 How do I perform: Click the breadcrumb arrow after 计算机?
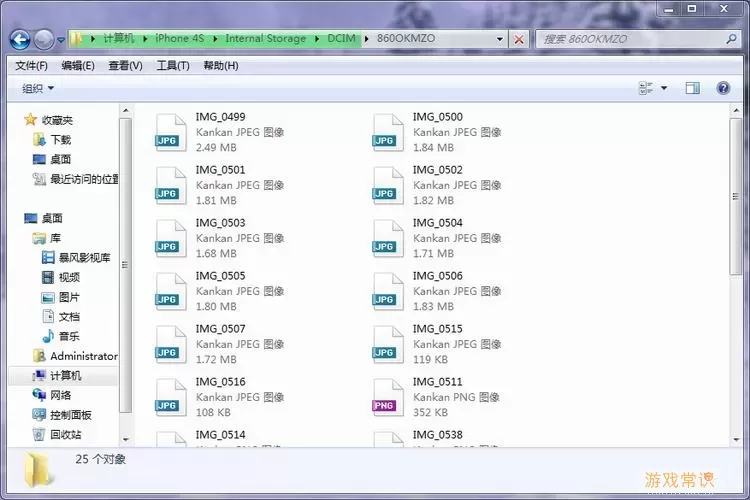click(145, 39)
